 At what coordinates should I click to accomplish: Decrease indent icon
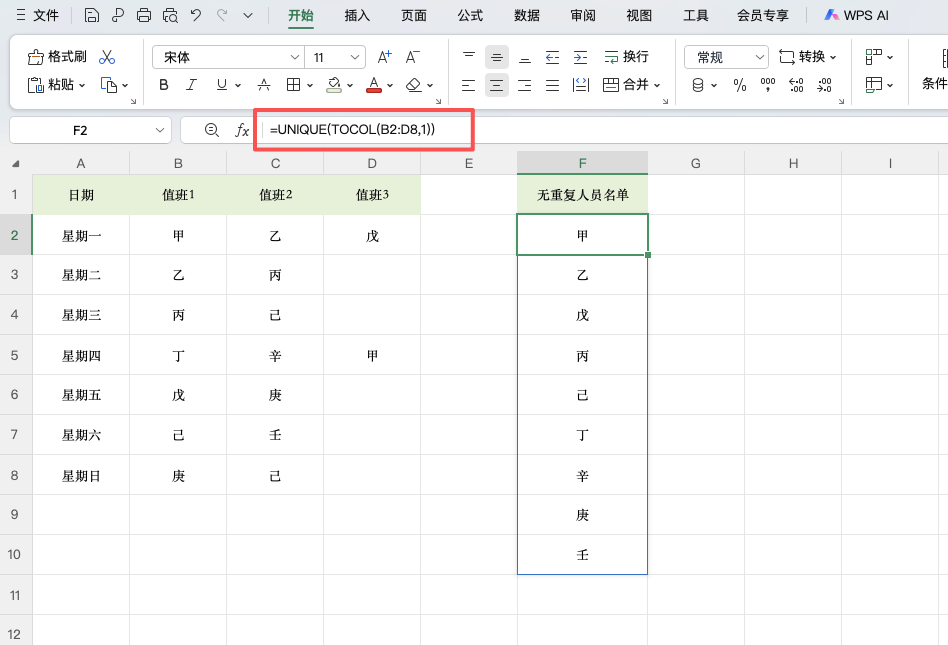(553, 57)
